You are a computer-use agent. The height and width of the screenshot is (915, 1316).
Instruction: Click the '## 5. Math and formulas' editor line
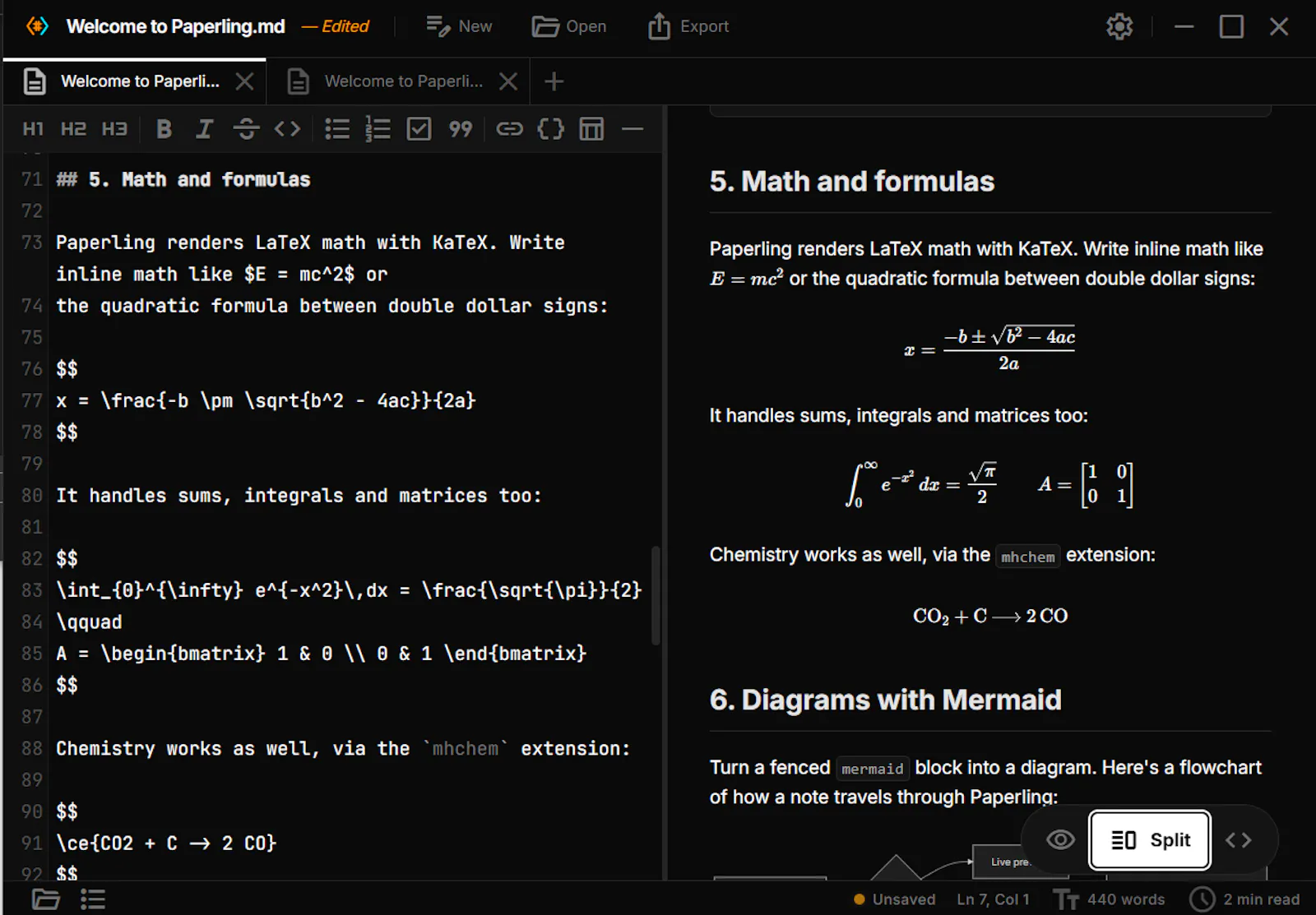(183, 180)
